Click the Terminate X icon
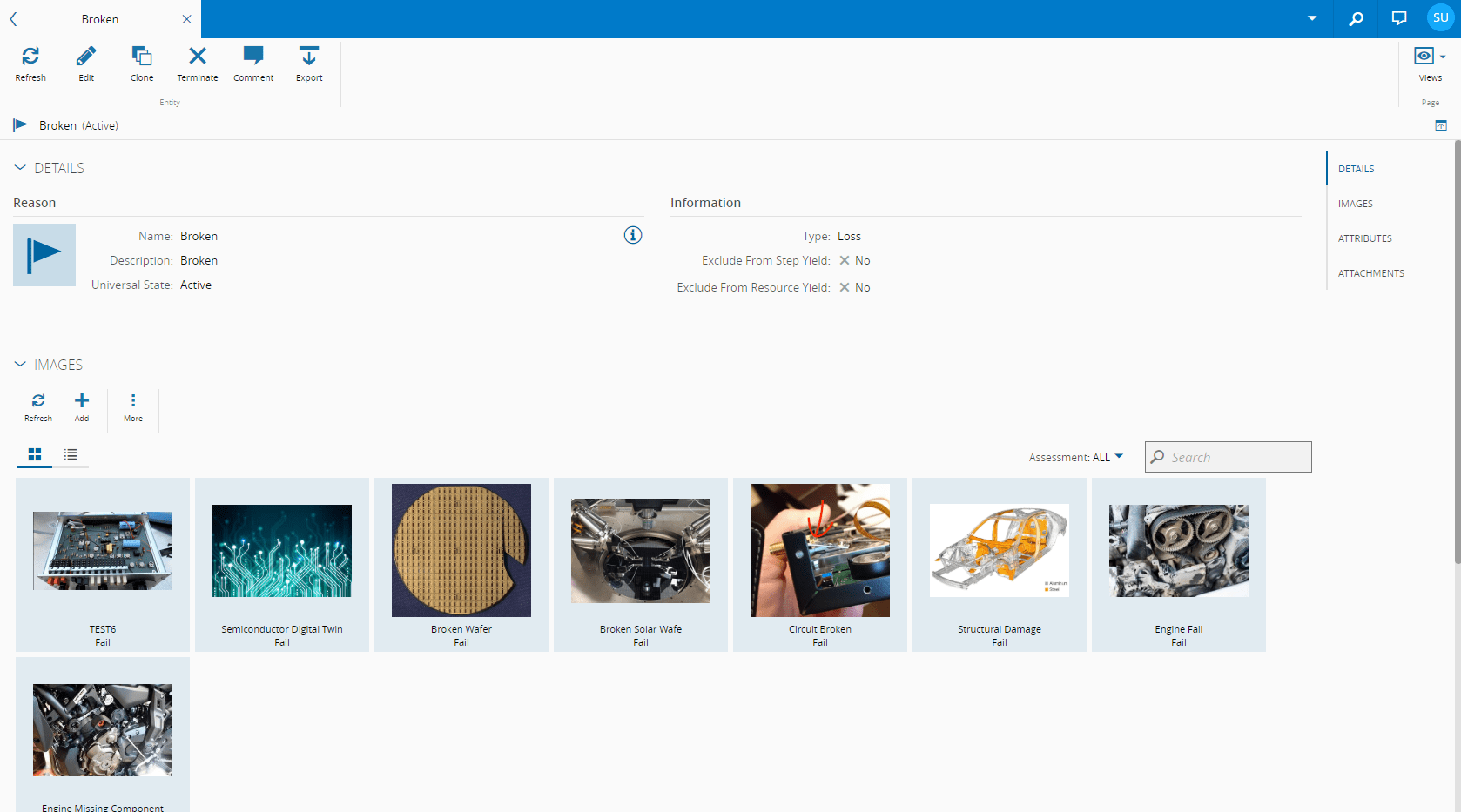 [x=198, y=57]
